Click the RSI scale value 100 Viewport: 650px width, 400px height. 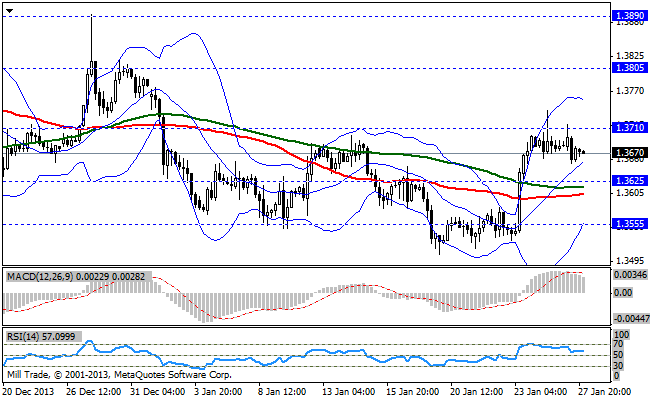click(x=621, y=335)
